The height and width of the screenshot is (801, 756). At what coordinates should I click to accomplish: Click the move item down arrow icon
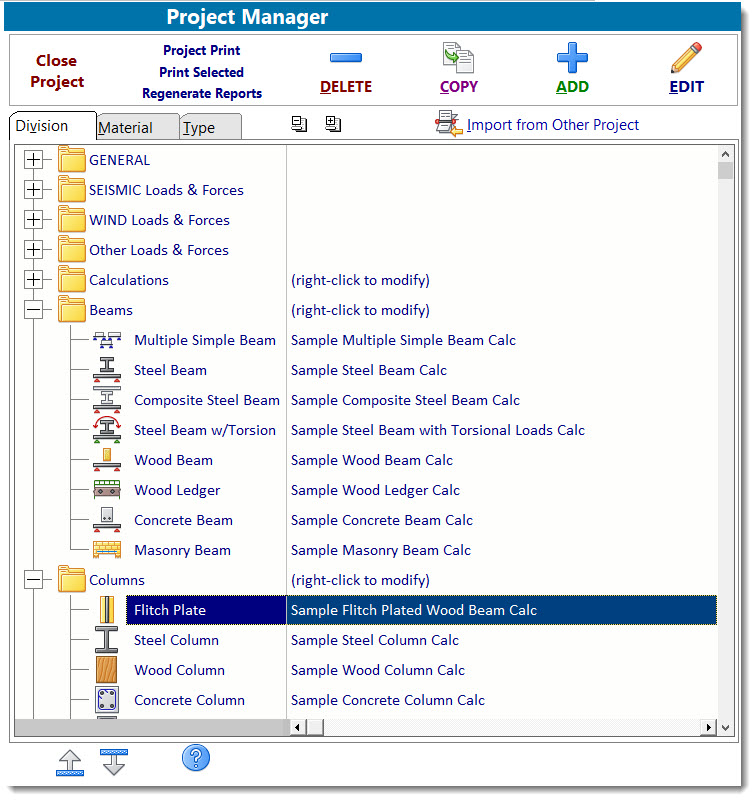pyautogui.click(x=114, y=762)
